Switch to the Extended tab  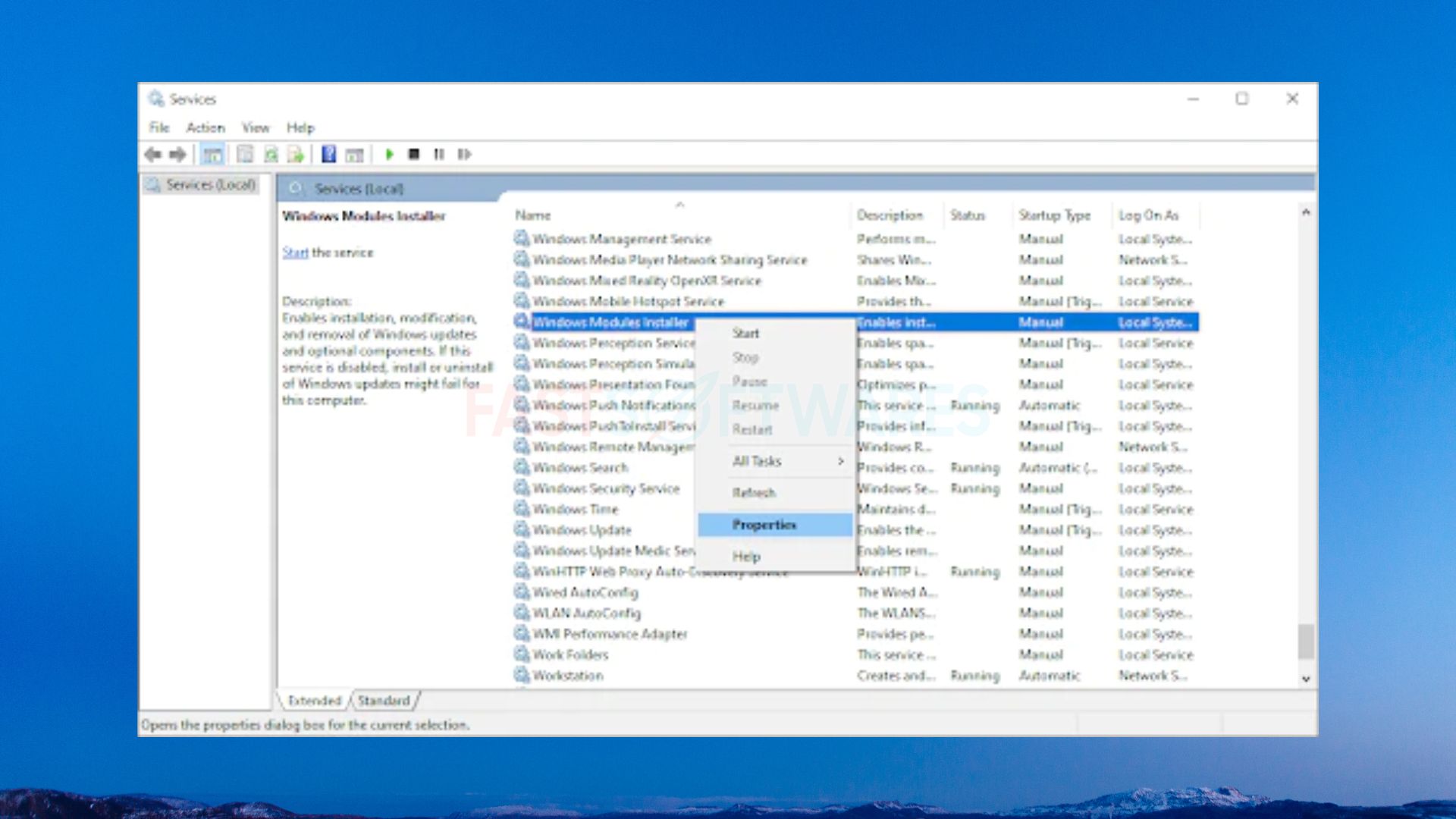(x=315, y=701)
